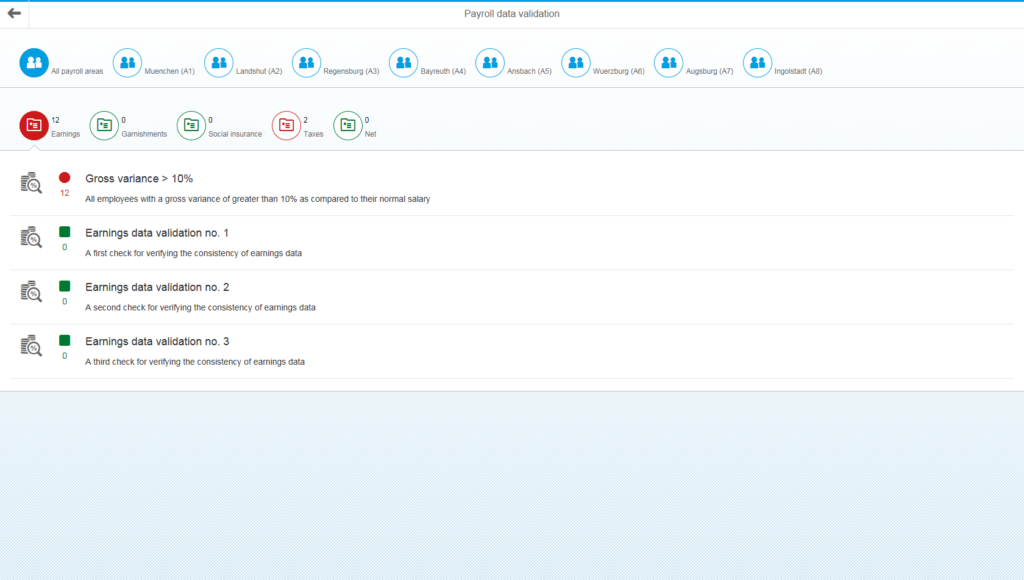Open the Regensburg (A3) payroll area

click(306, 62)
